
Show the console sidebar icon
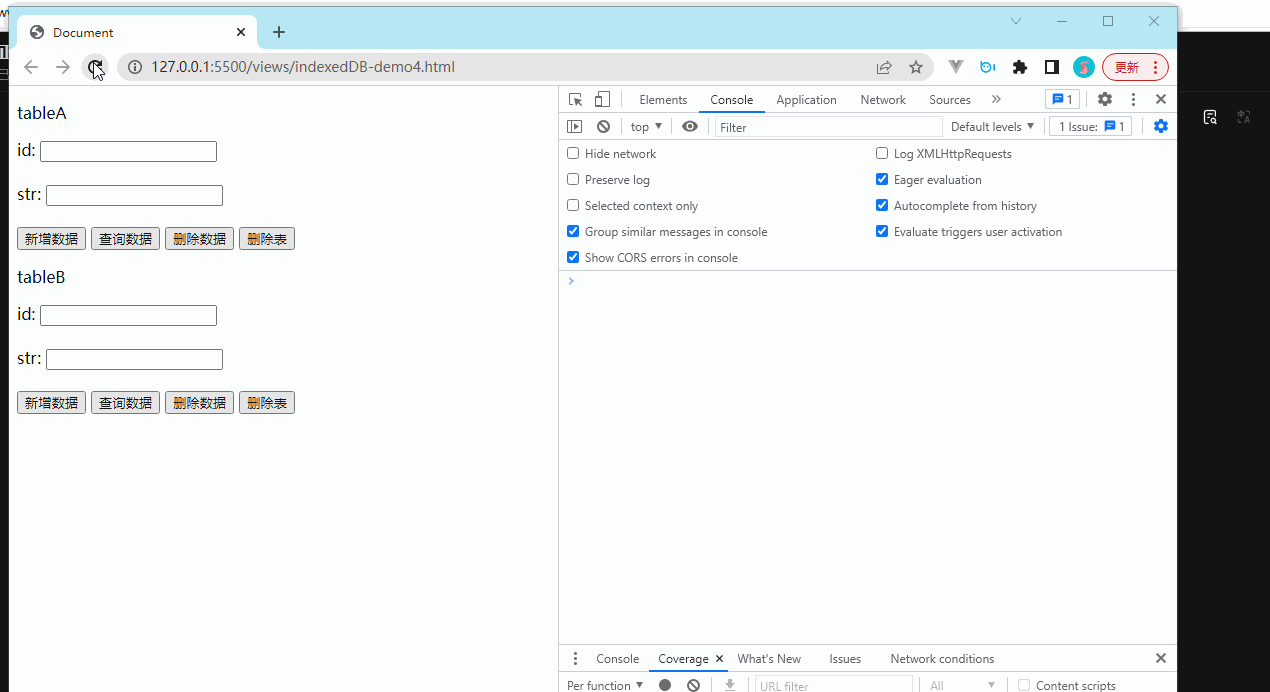click(574, 126)
